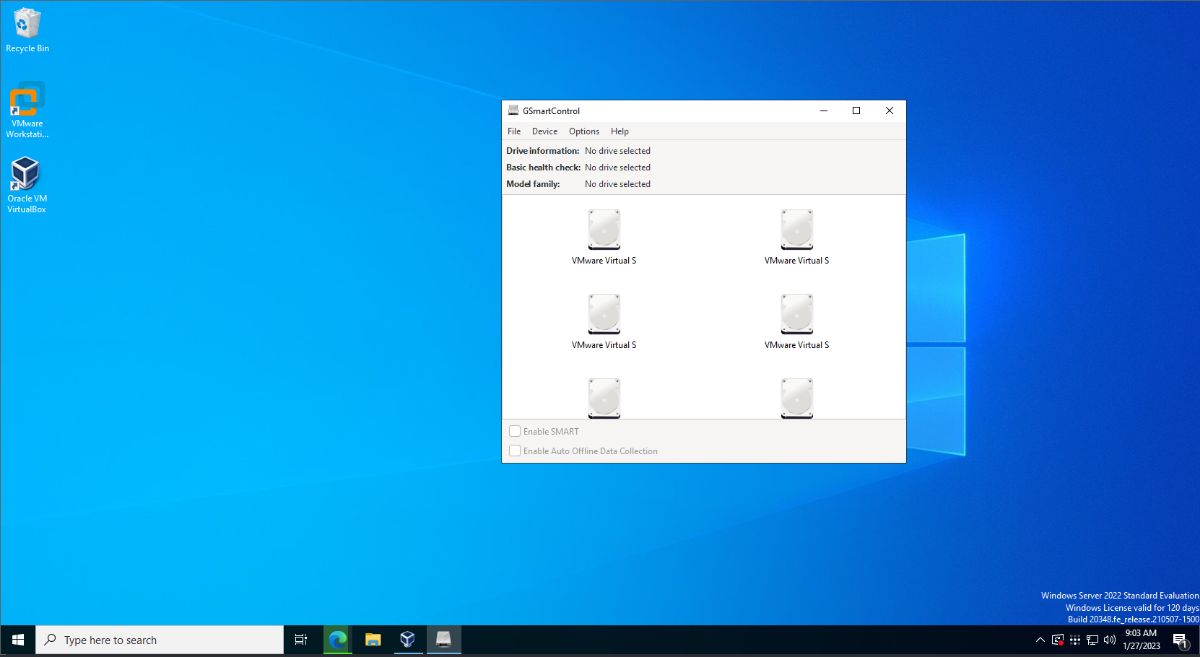Select the bottom-right drive icon
This screenshot has width=1200, height=657.
[796, 396]
